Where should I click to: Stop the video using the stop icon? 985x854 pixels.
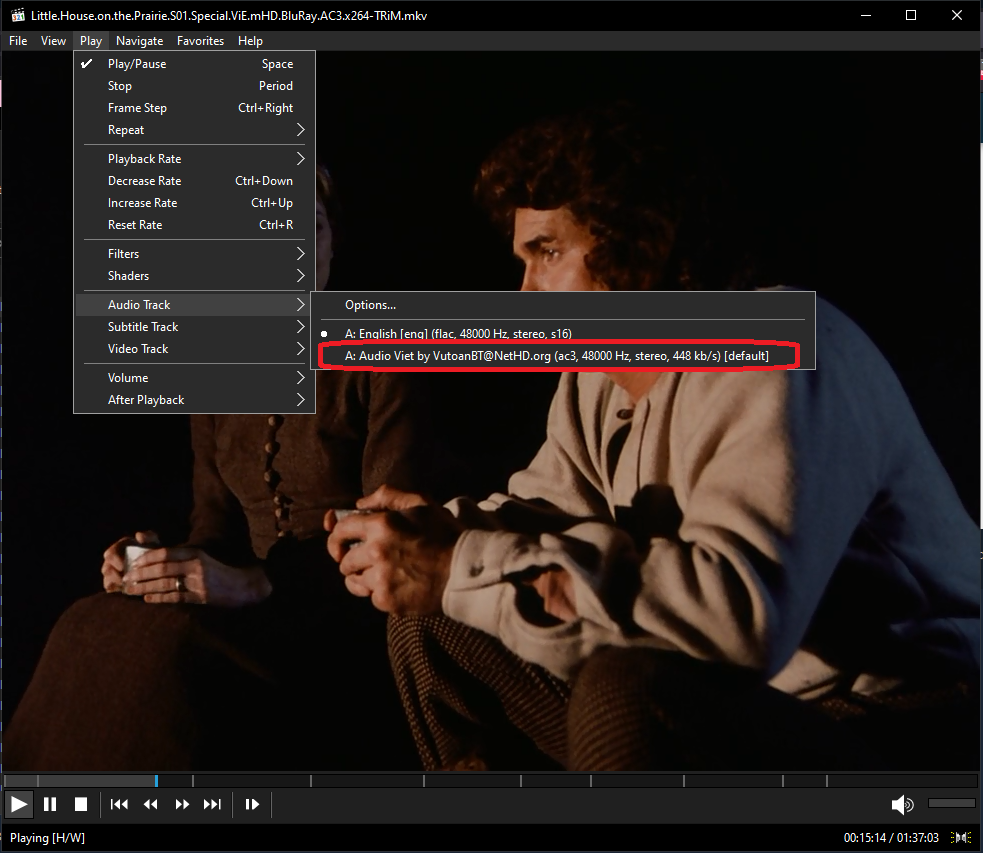point(81,805)
